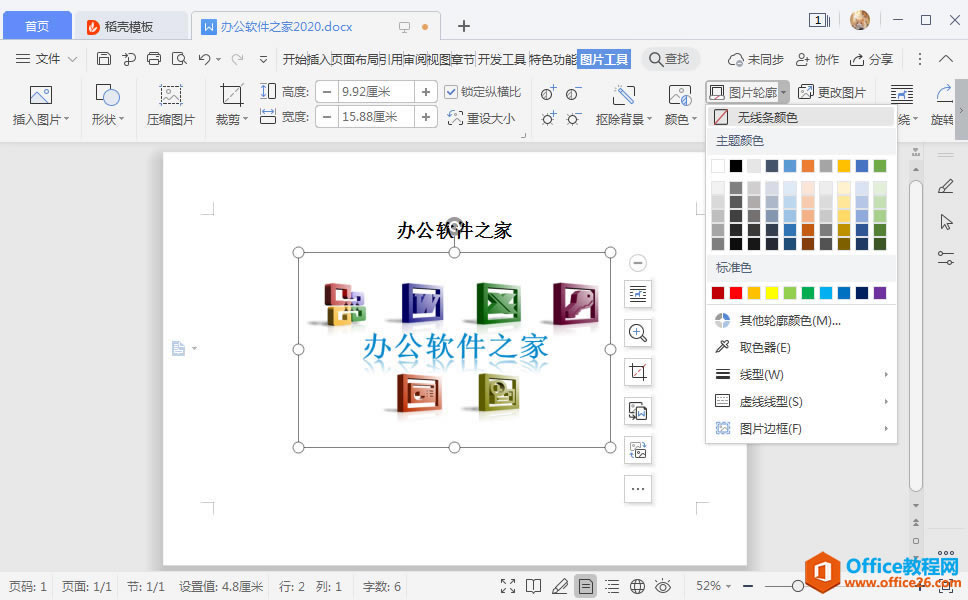Image resolution: width=968 pixels, height=600 pixels.
Task: Click Remove Background (抠除背景) icon
Action: [x=624, y=96]
